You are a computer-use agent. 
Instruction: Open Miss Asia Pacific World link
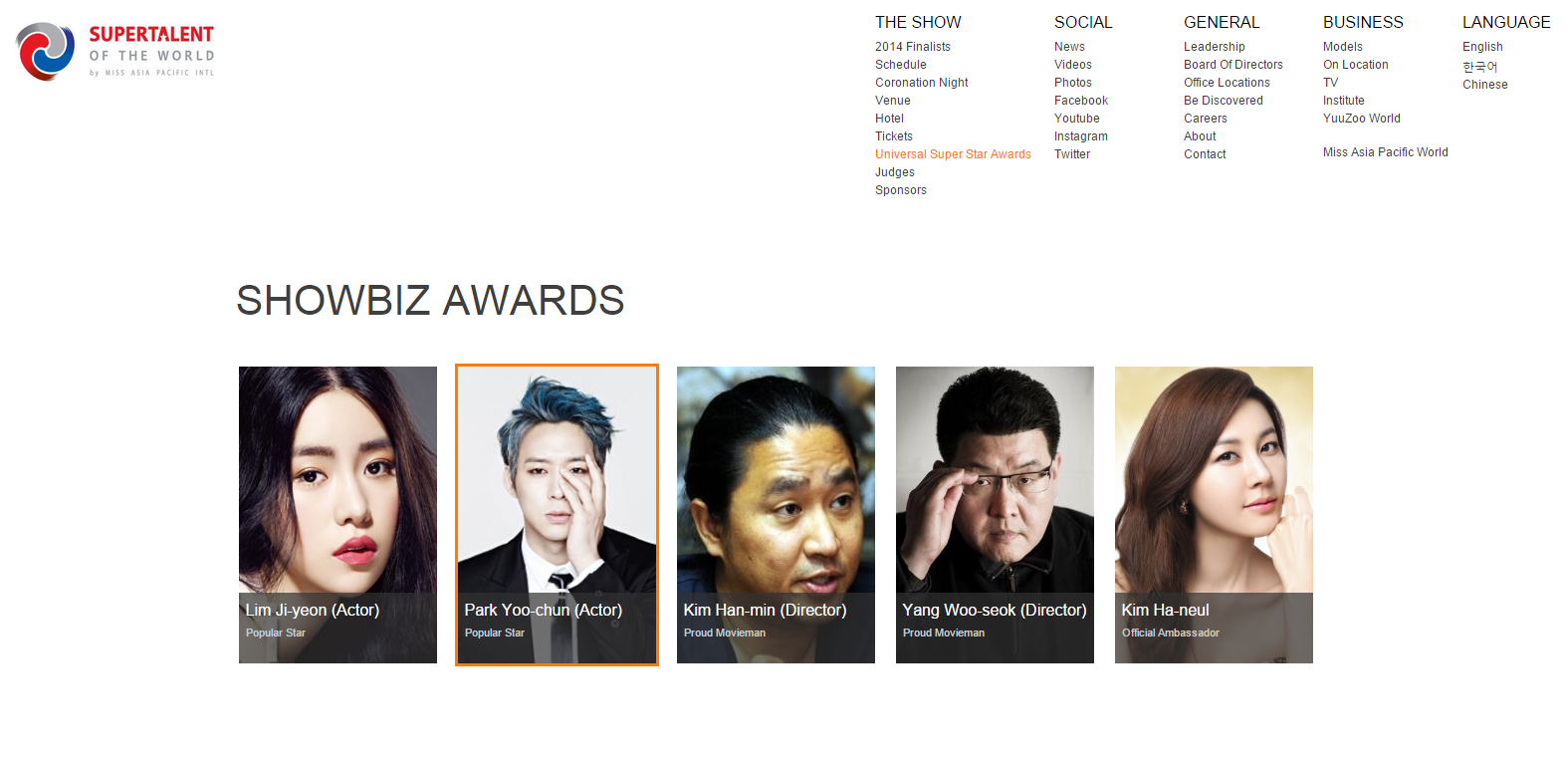click(1386, 152)
